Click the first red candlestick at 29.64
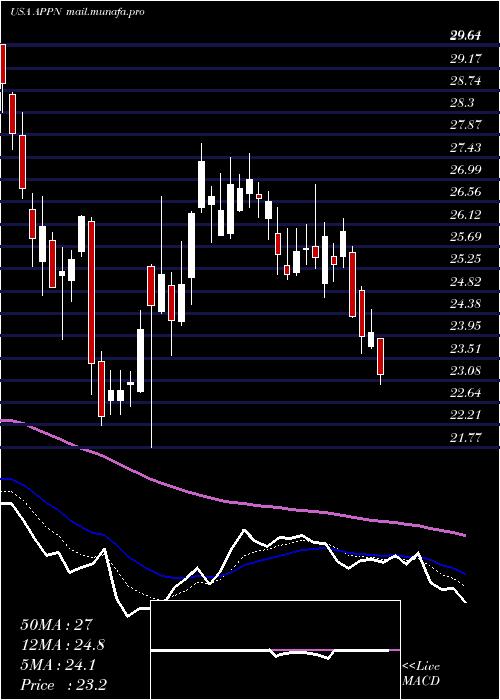Screen dimensions: 500x700 click(x=3, y=64)
